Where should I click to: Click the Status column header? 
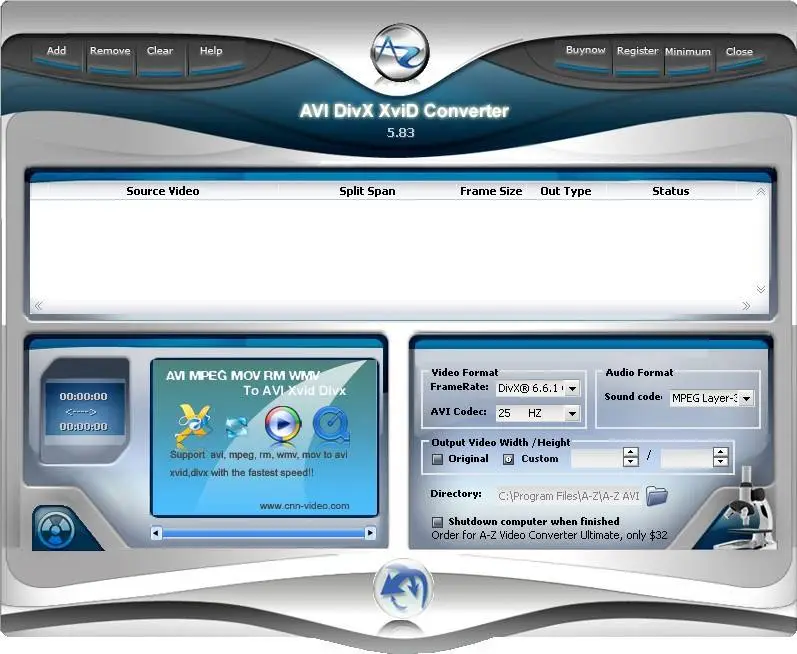coord(670,191)
